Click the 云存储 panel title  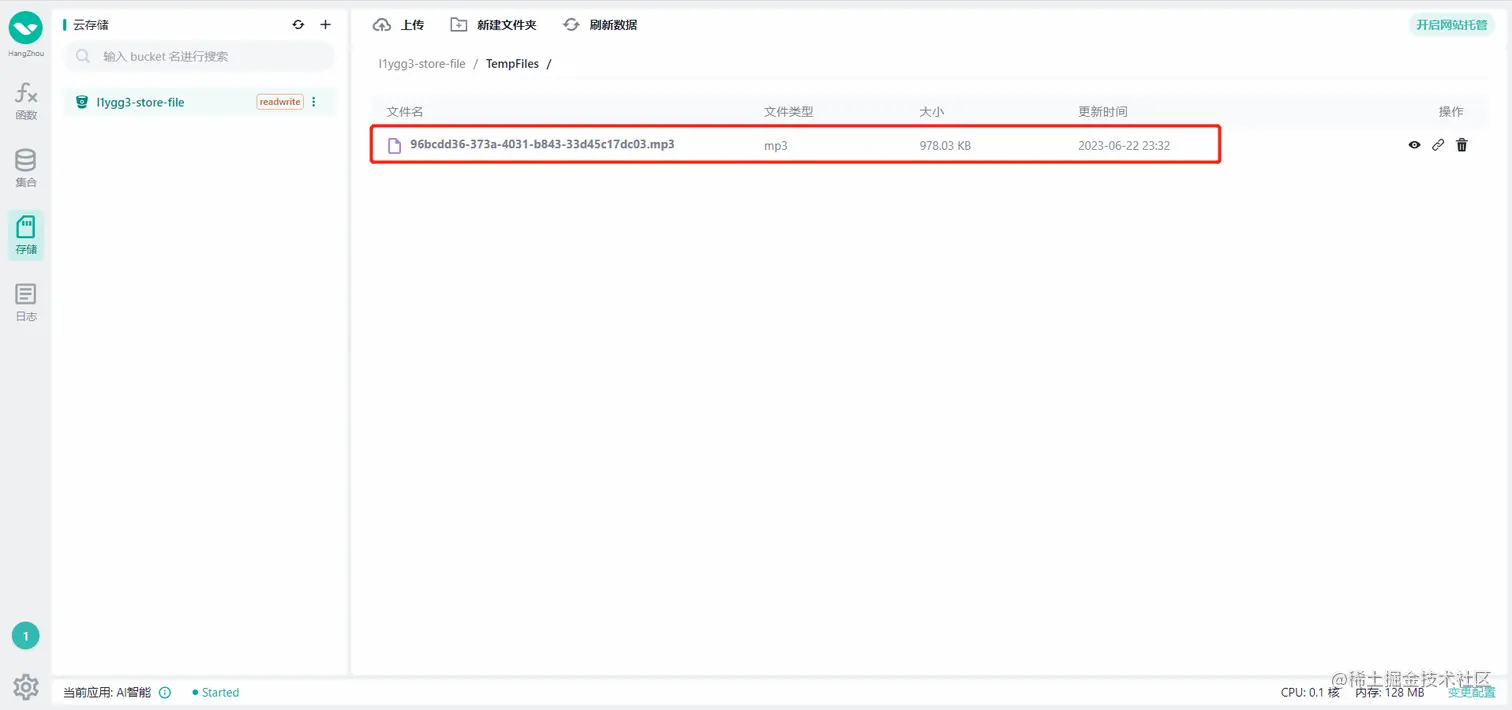[91, 25]
